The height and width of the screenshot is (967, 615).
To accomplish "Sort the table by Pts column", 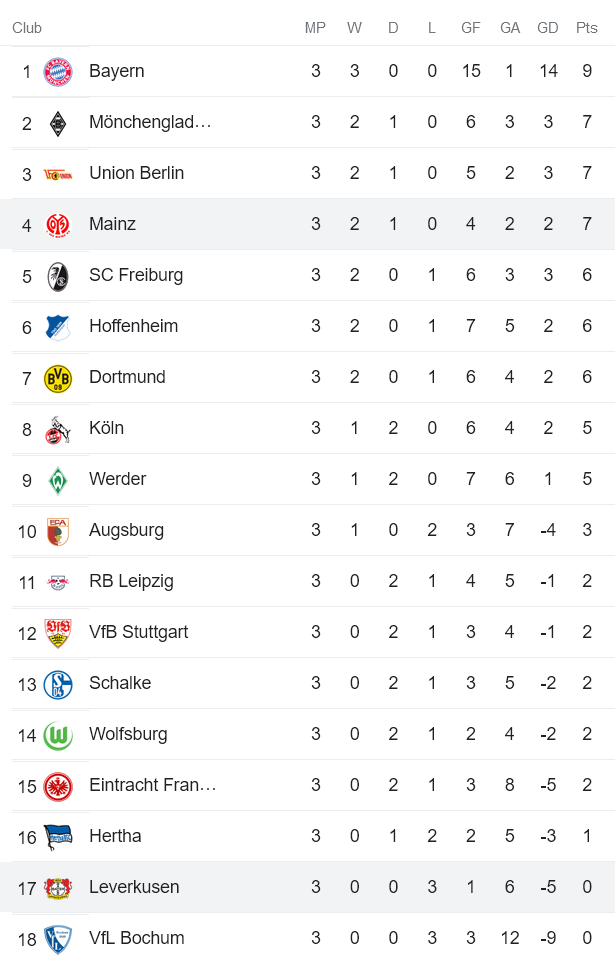I will click(585, 28).
